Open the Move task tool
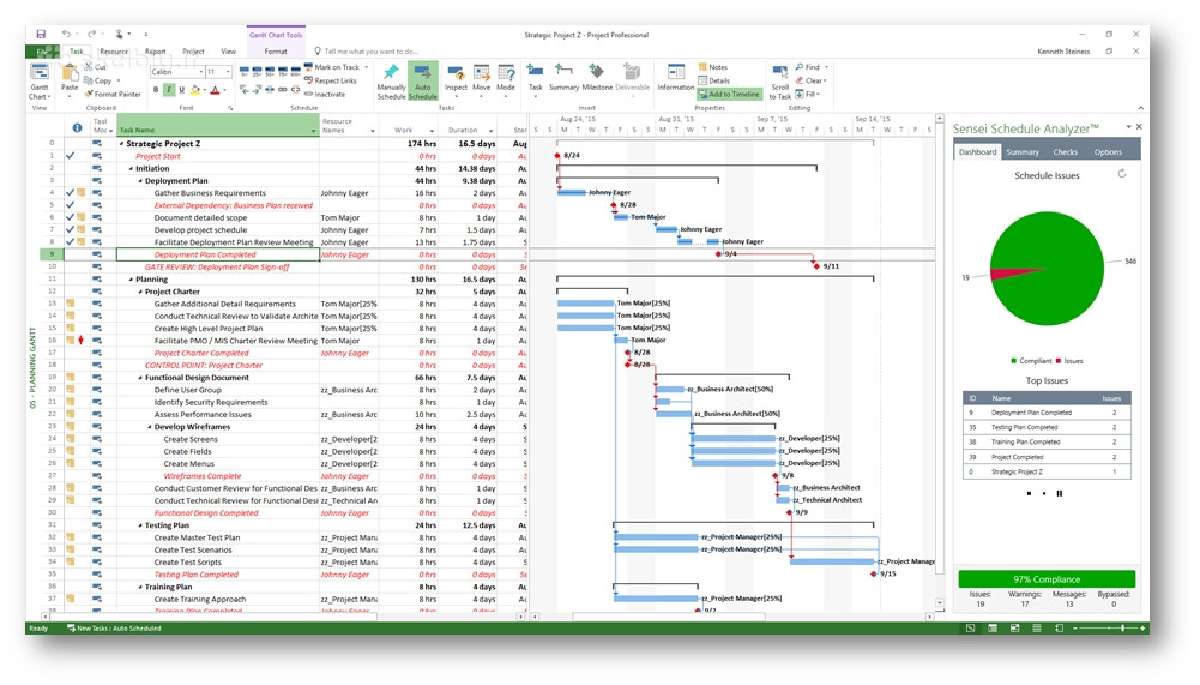The height and width of the screenshot is (685, 1200). tap(481, 80)
